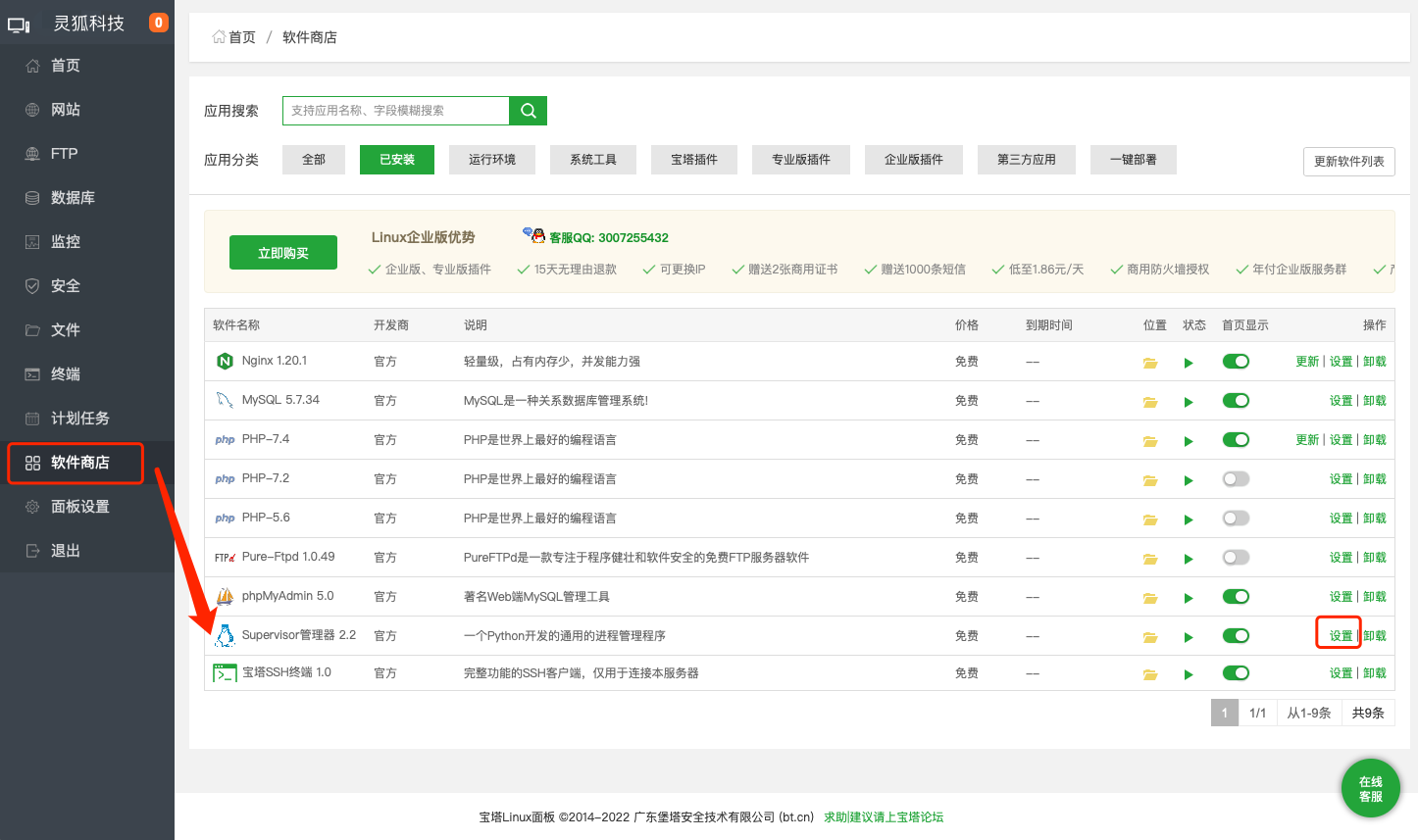
Task: Click the status play icon for MySQL
Action: (x=1189, y=402)
